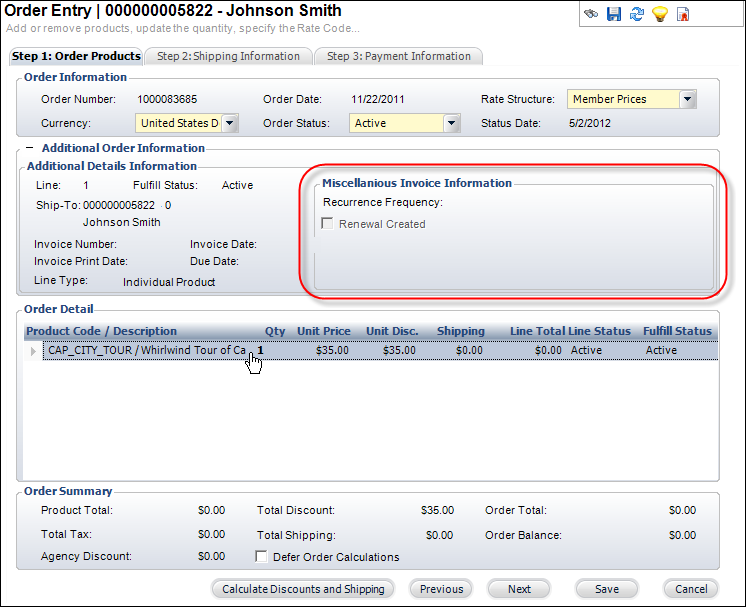Click Calculate Discounts and Shipping button
This screenshot has height=607, width=746.
pyautogui.click(x=303, y=589)
